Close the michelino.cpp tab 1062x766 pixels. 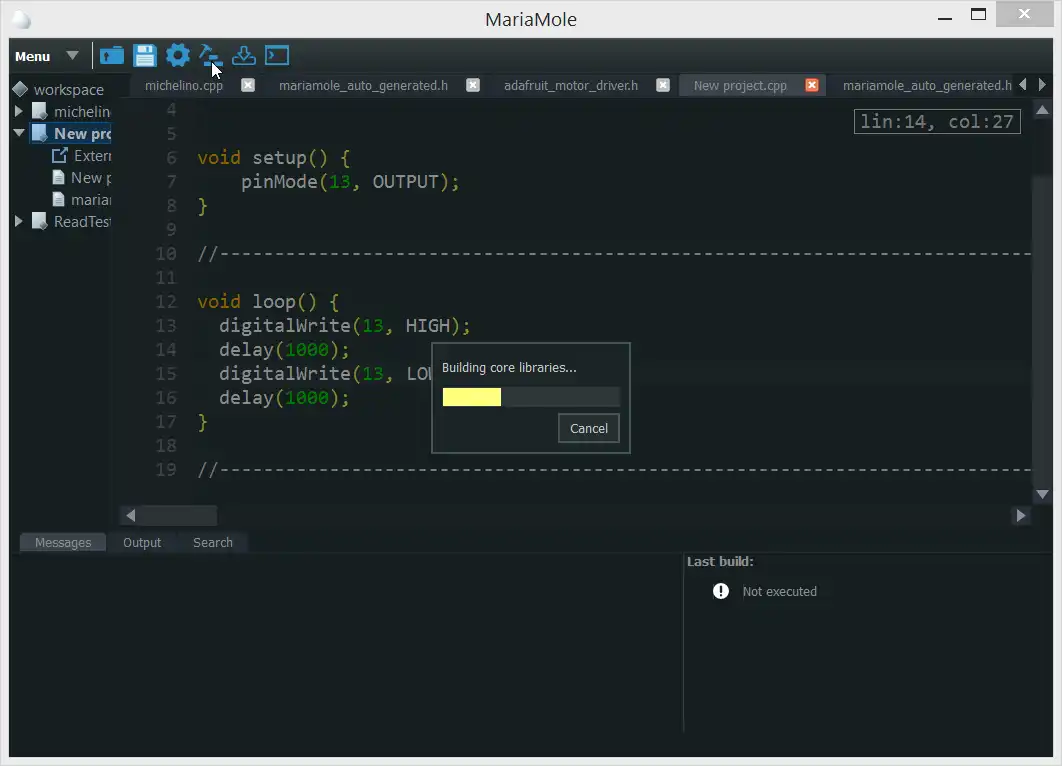(248, 85)
